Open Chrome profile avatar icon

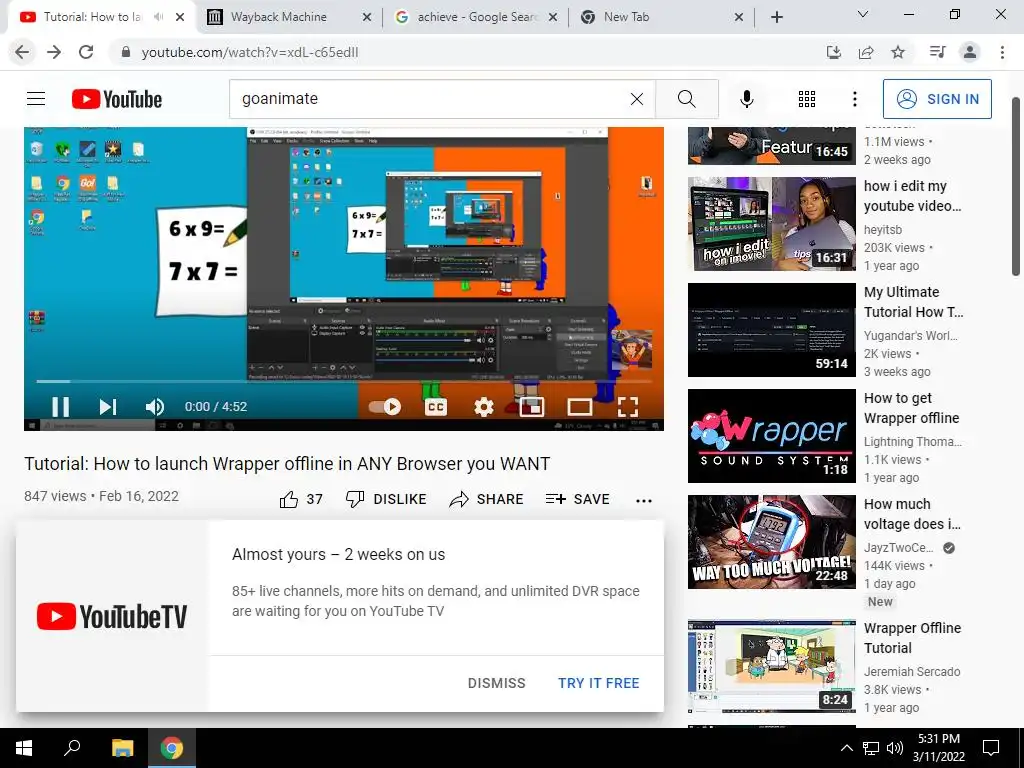point(970,52)
